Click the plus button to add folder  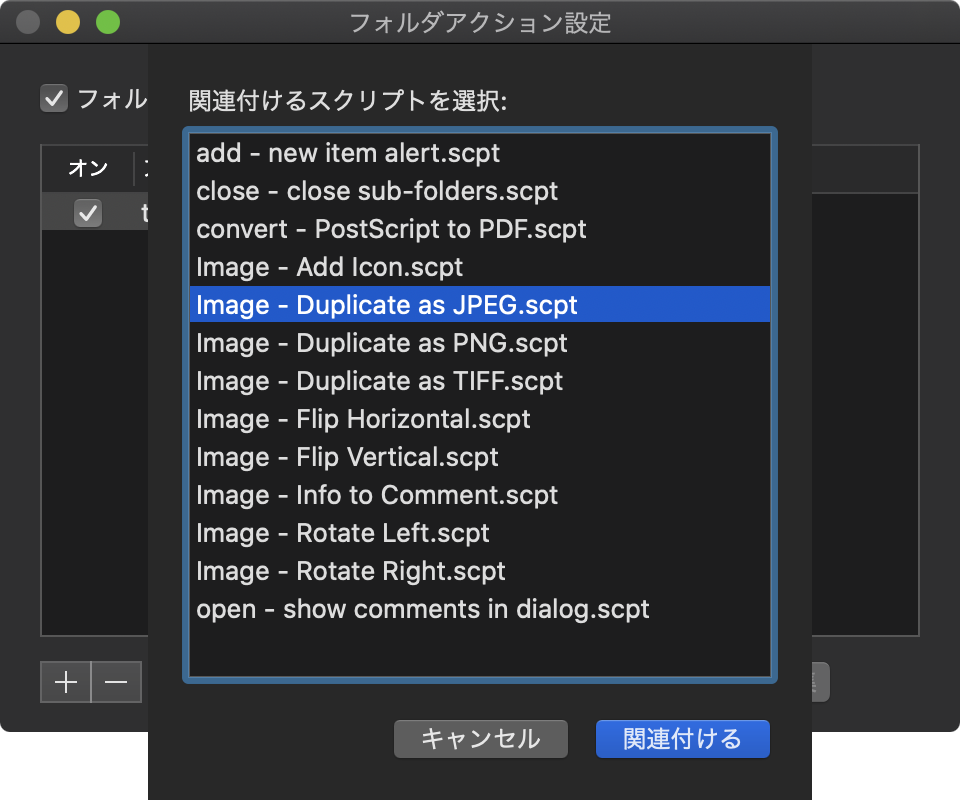66,682
